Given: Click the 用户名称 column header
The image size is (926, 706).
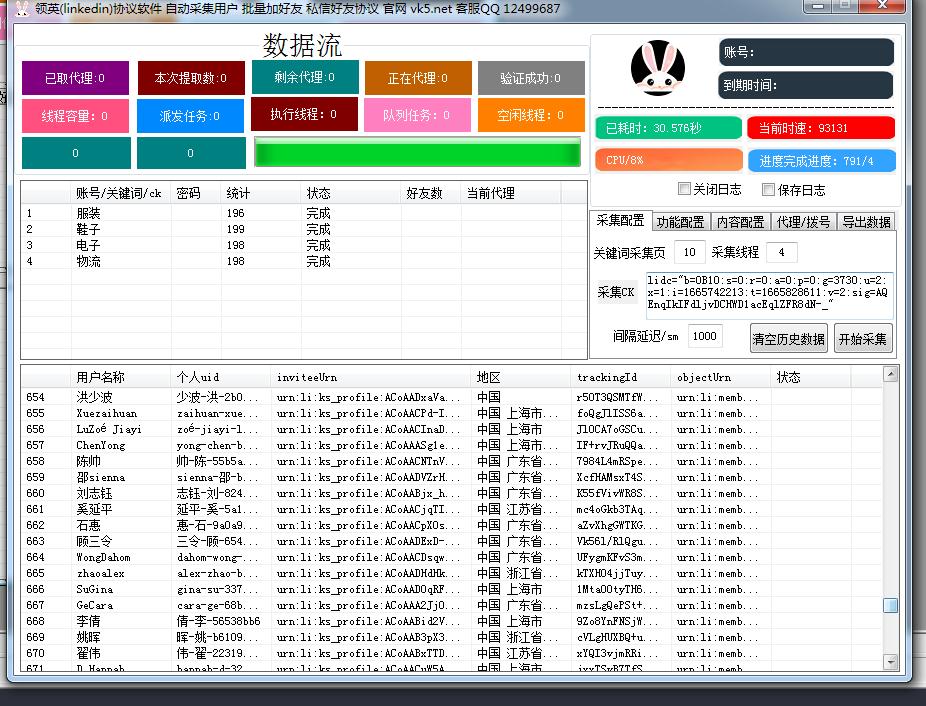Looking at the screenshot, I should point(100,377).
